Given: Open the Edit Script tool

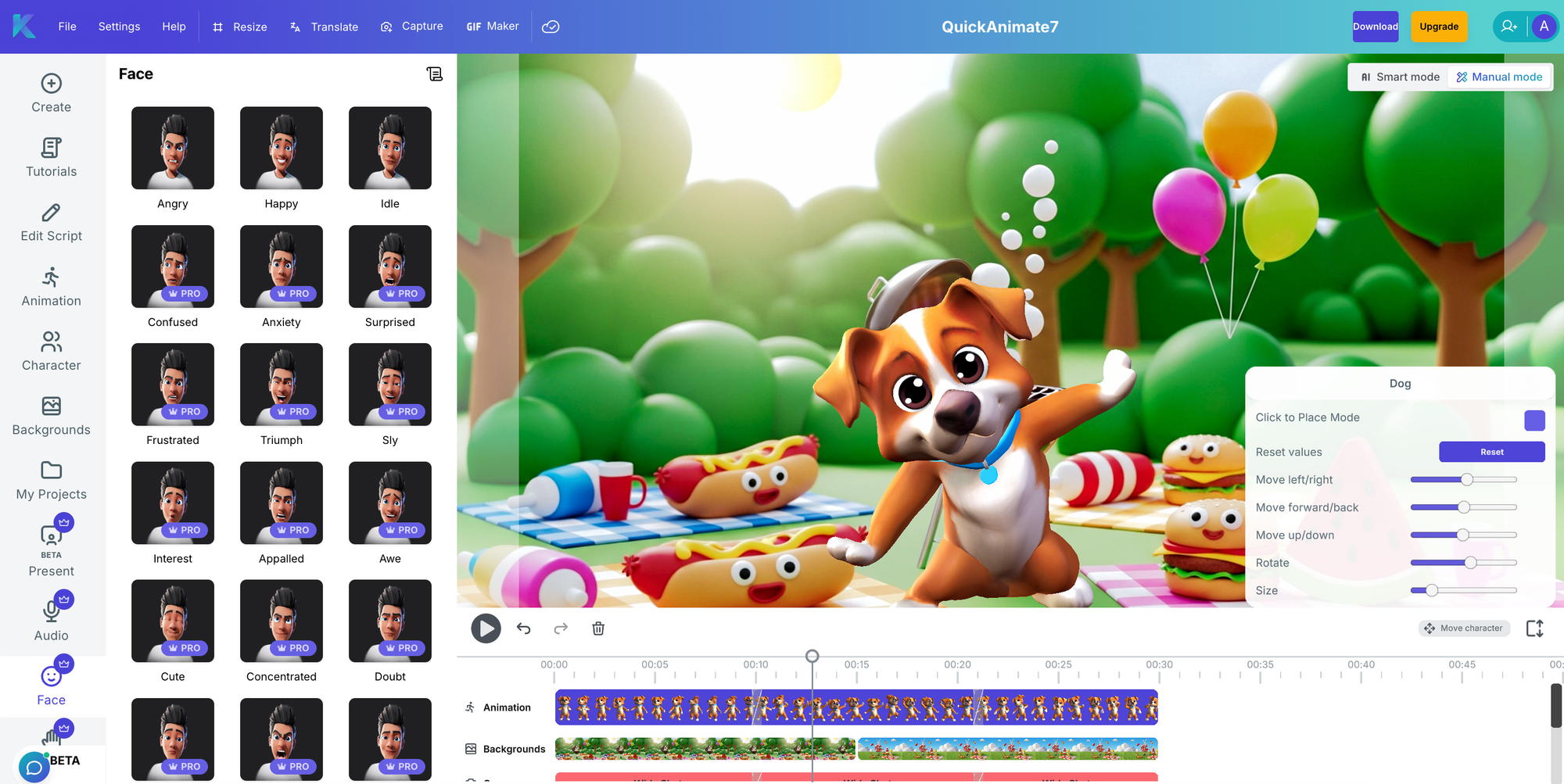Looking at the screenshot, I should (x=50, y=223).
